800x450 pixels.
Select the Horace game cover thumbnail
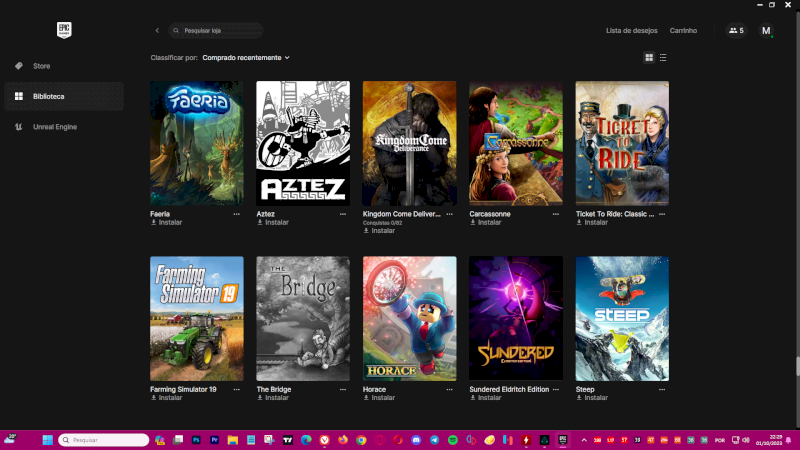[x=409, y=318]
